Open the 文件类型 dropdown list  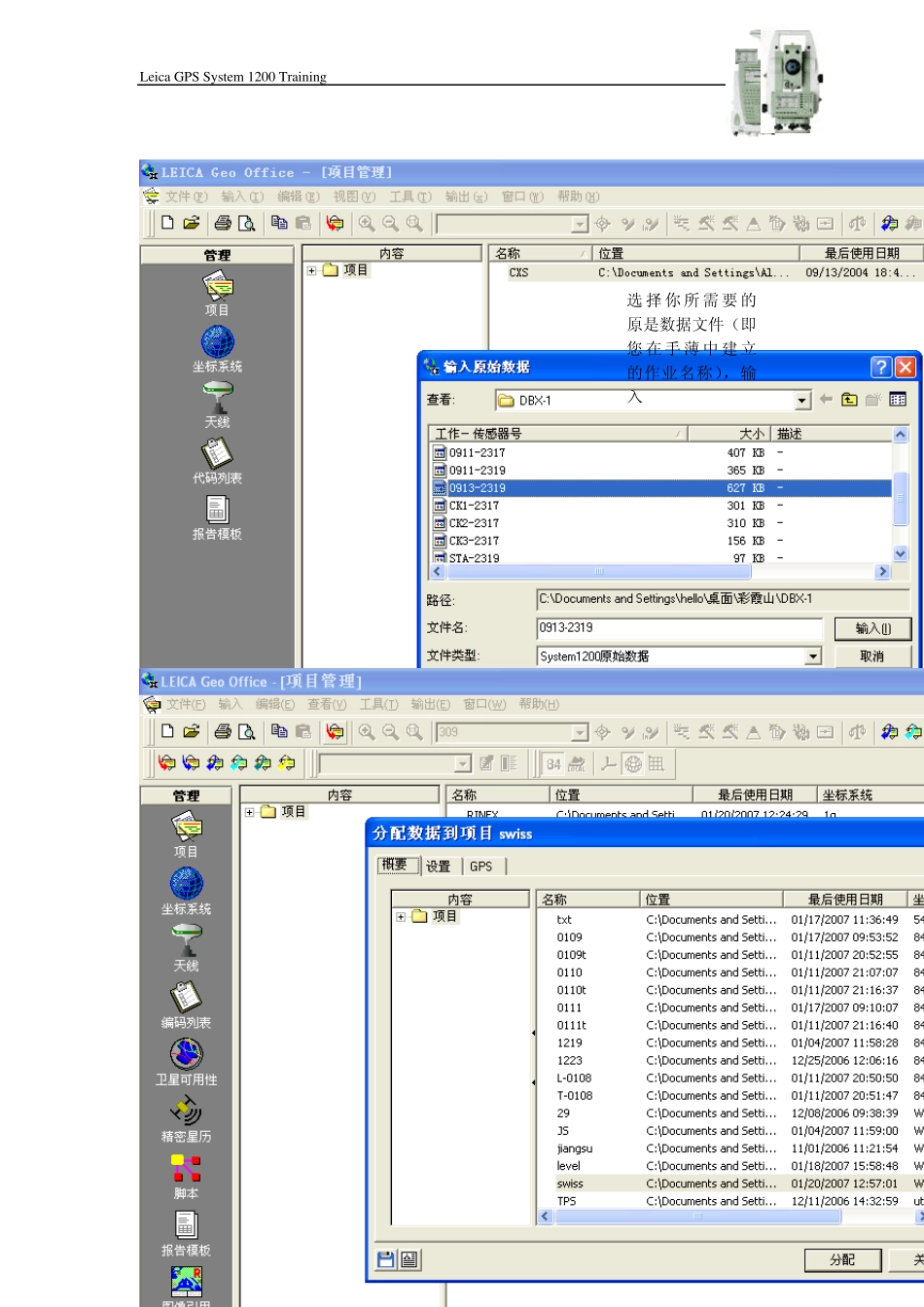813,656
